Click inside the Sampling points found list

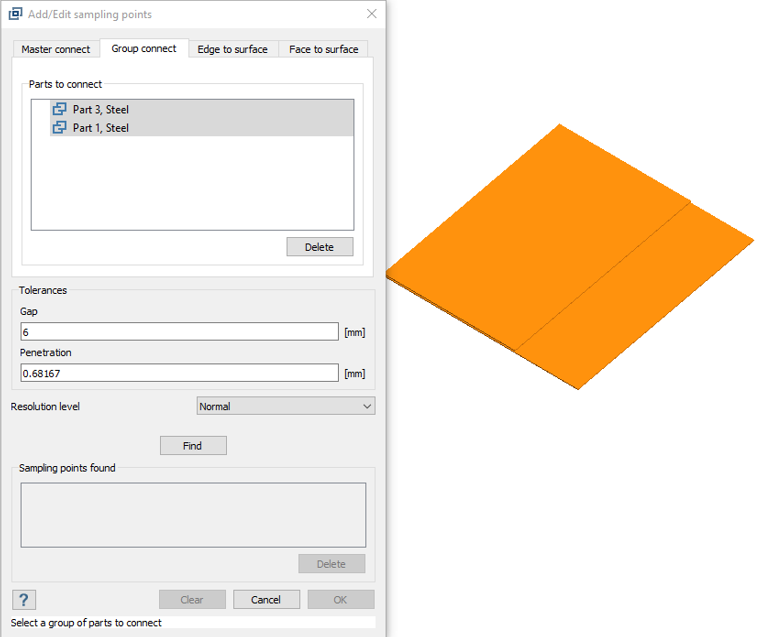(x=193, y=515)
